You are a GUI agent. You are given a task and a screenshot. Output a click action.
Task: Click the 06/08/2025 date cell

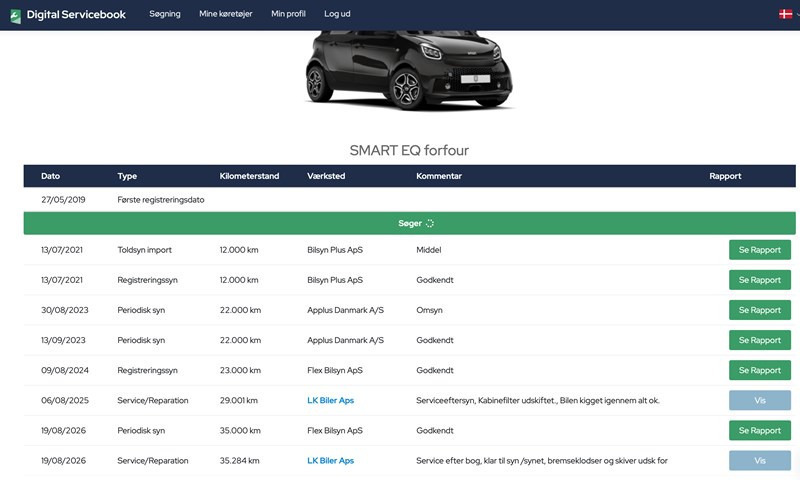[65, 400]
